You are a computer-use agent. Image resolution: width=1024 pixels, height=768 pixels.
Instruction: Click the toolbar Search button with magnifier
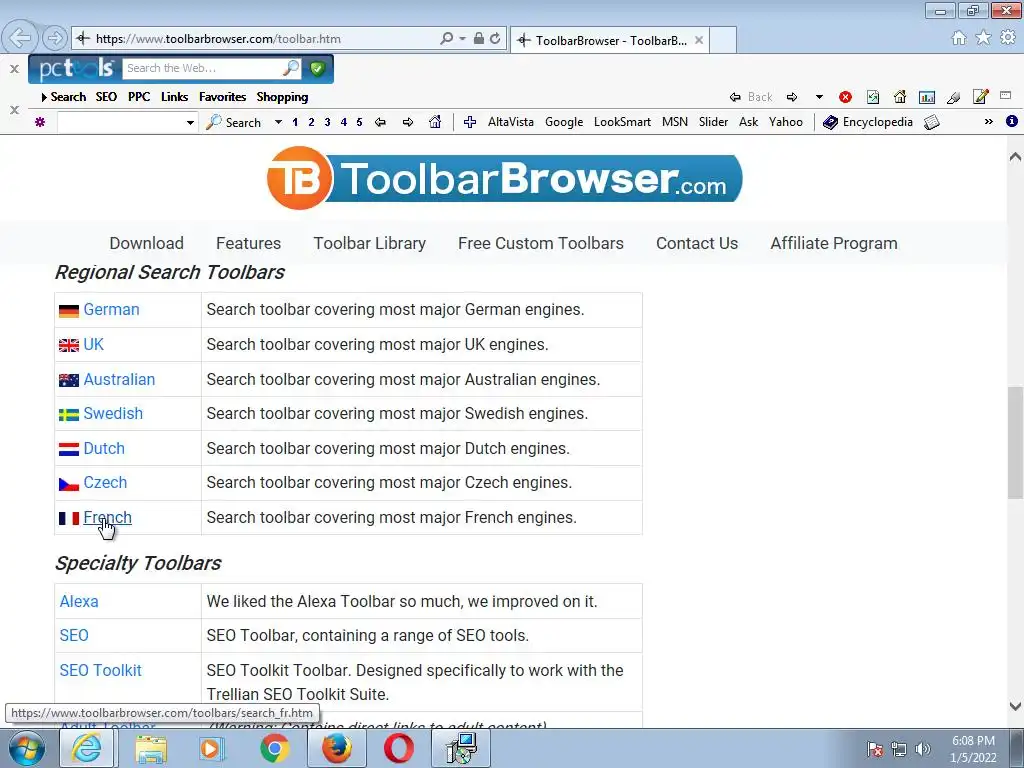coord(234,122)
